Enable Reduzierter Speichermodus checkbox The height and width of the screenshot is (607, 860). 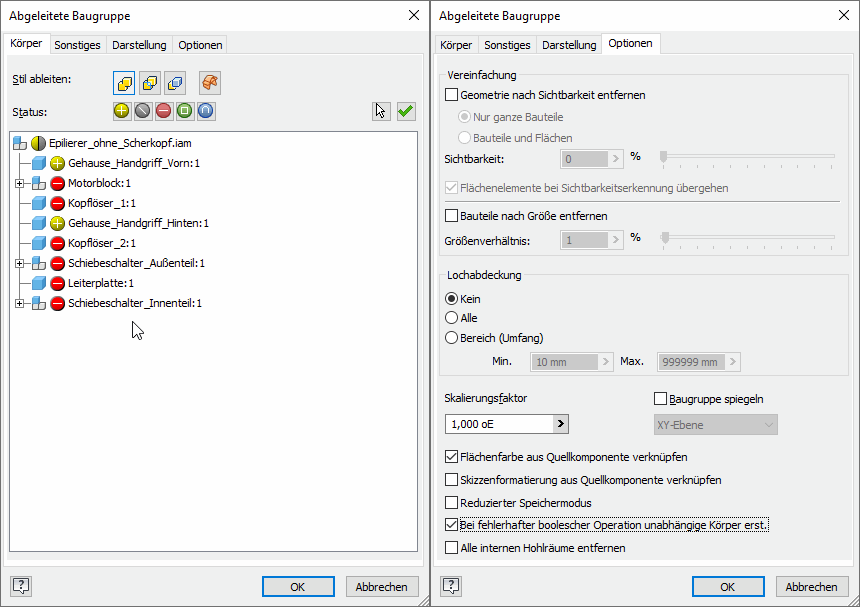coord(451,502)
